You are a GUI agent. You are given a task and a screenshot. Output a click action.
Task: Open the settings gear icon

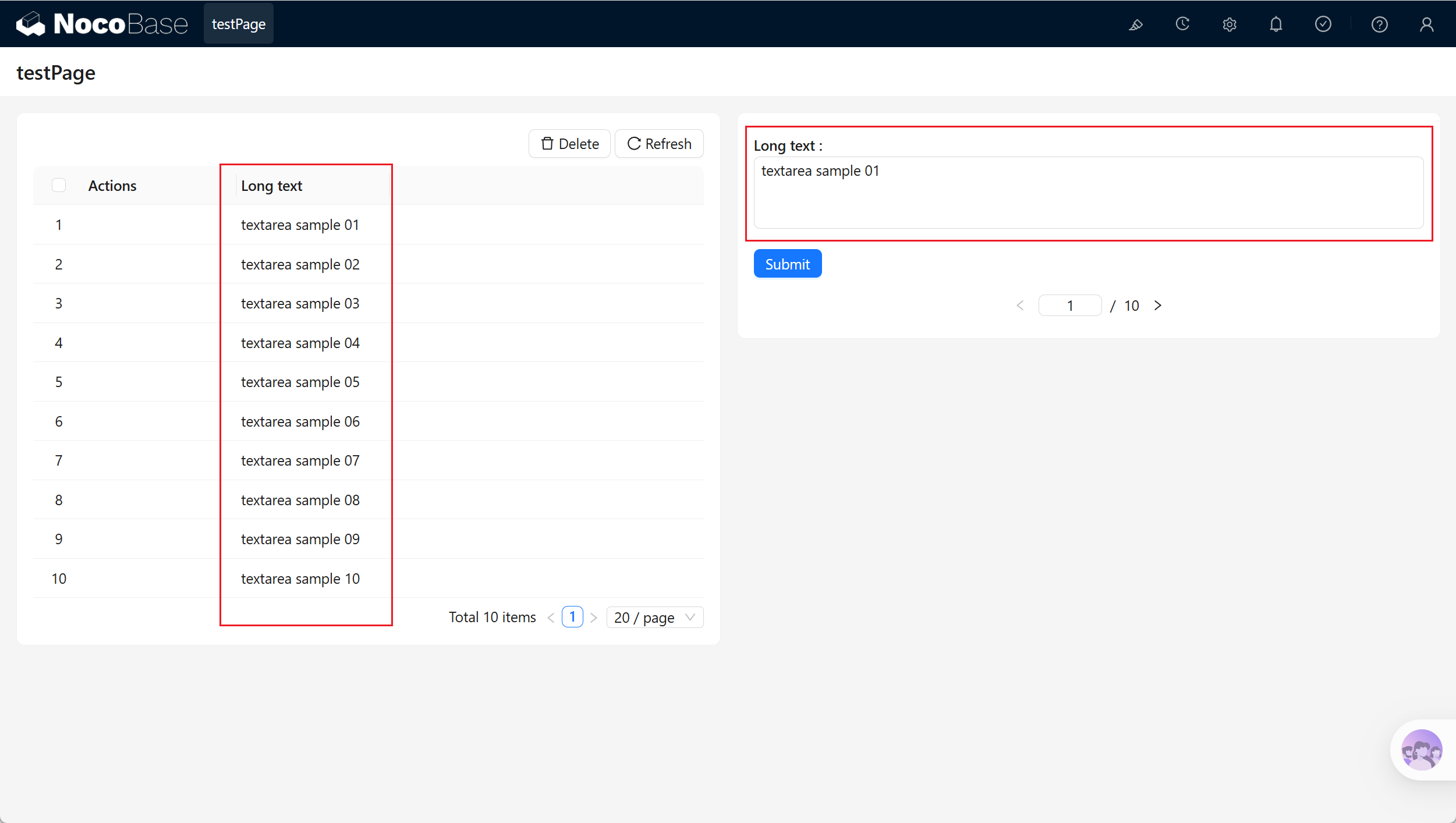[1230, 24]
